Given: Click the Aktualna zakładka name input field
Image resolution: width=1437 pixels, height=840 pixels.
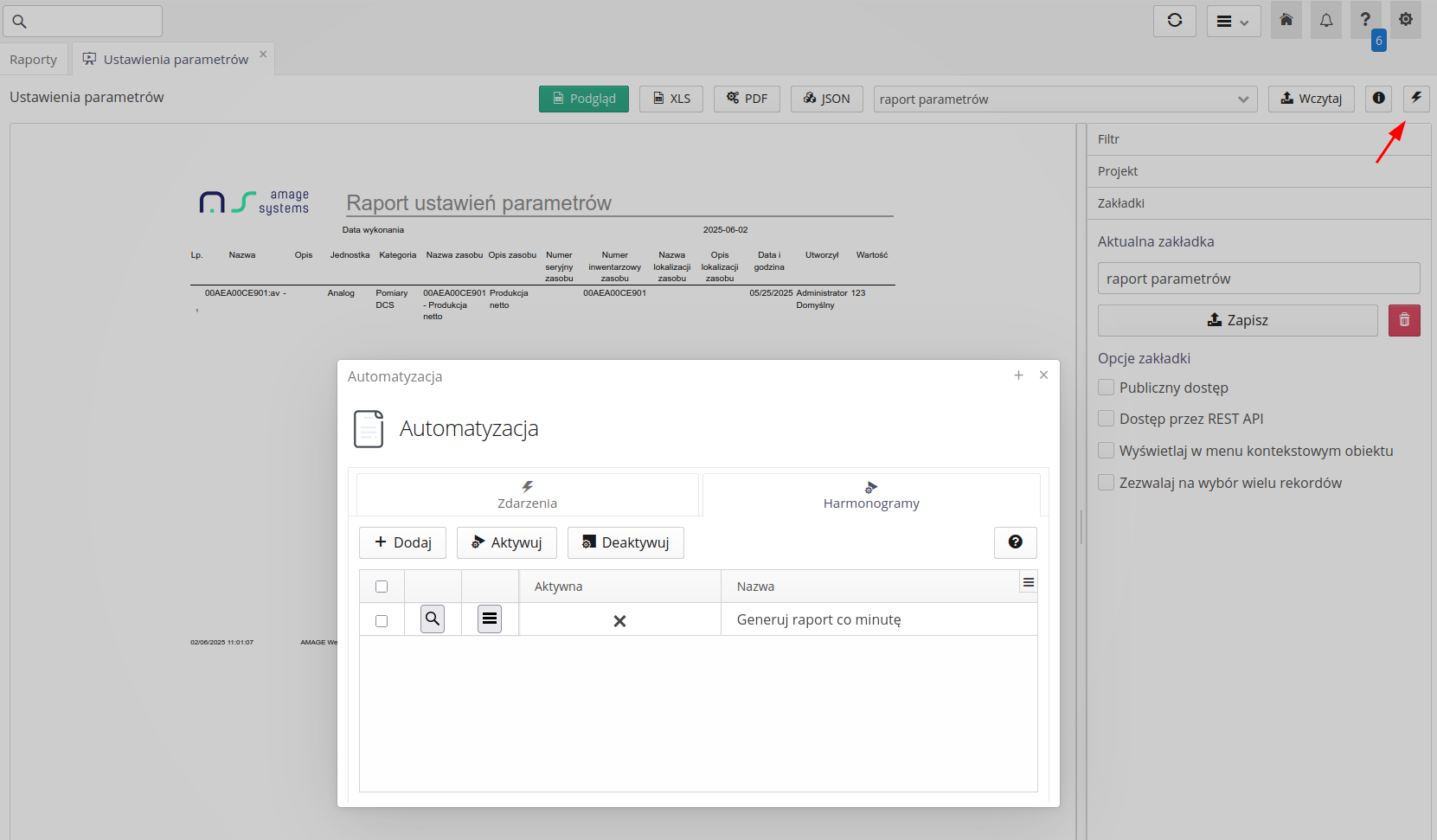Looking at the screenshot, I should tap(1258, 279).
